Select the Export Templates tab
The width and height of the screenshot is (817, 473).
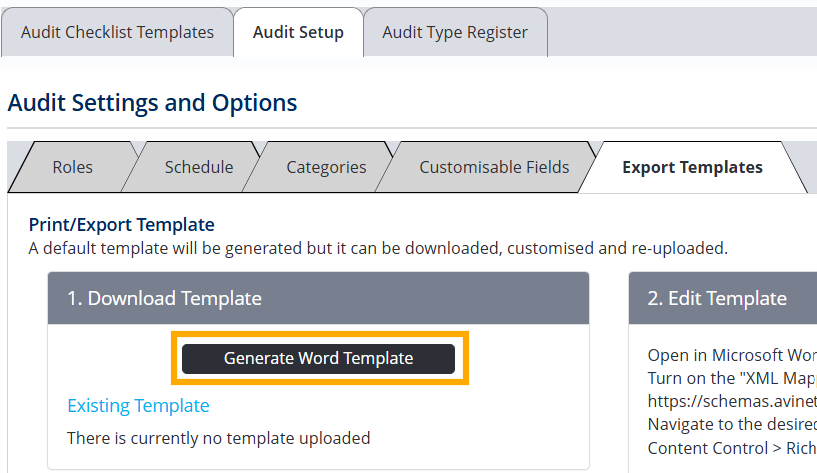point(692,167)
